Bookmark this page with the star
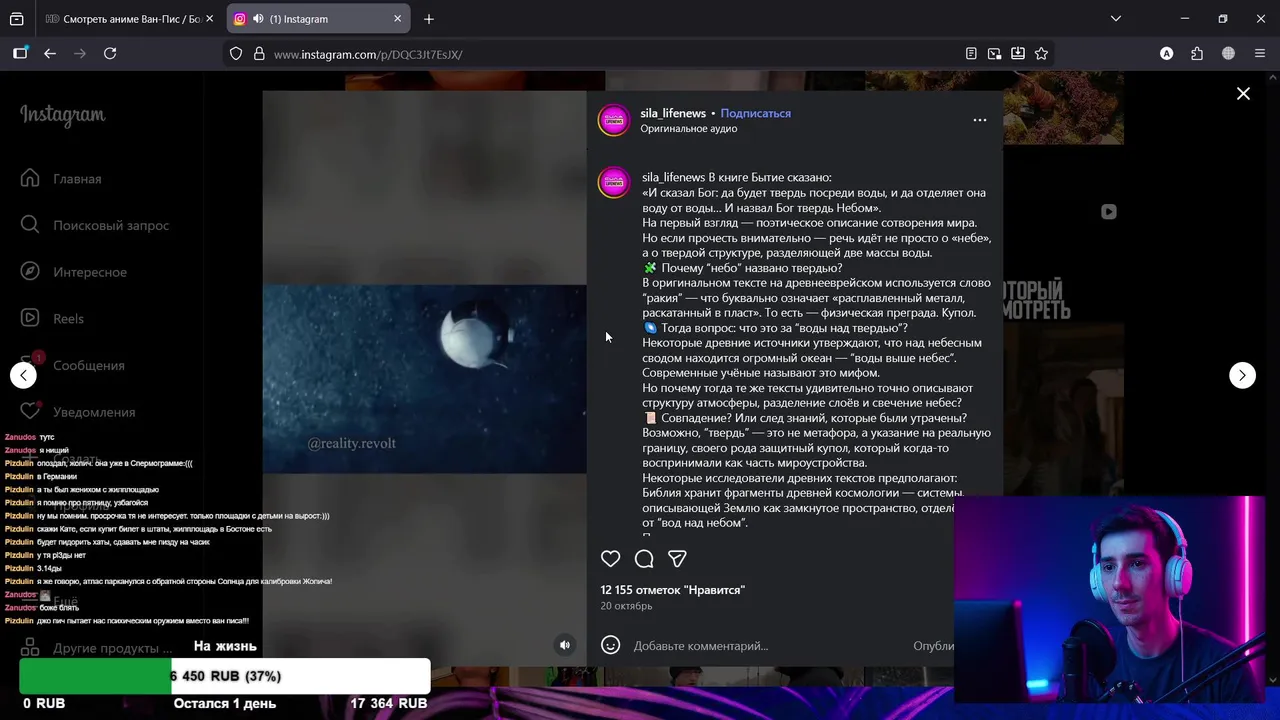This screenshot has height=720, width=1280. (1041, 54)
